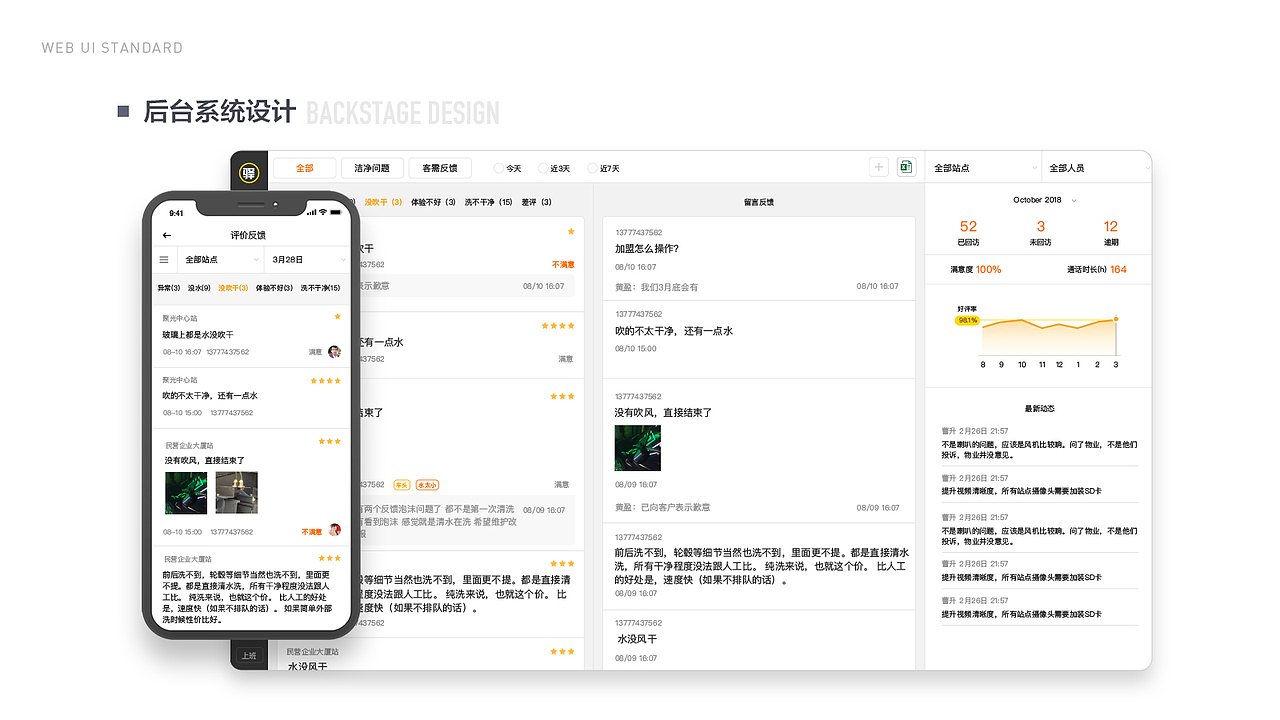Tap 评价反馈 title on phone
The height and width of the screenshot is (720, 1280).
248,235
